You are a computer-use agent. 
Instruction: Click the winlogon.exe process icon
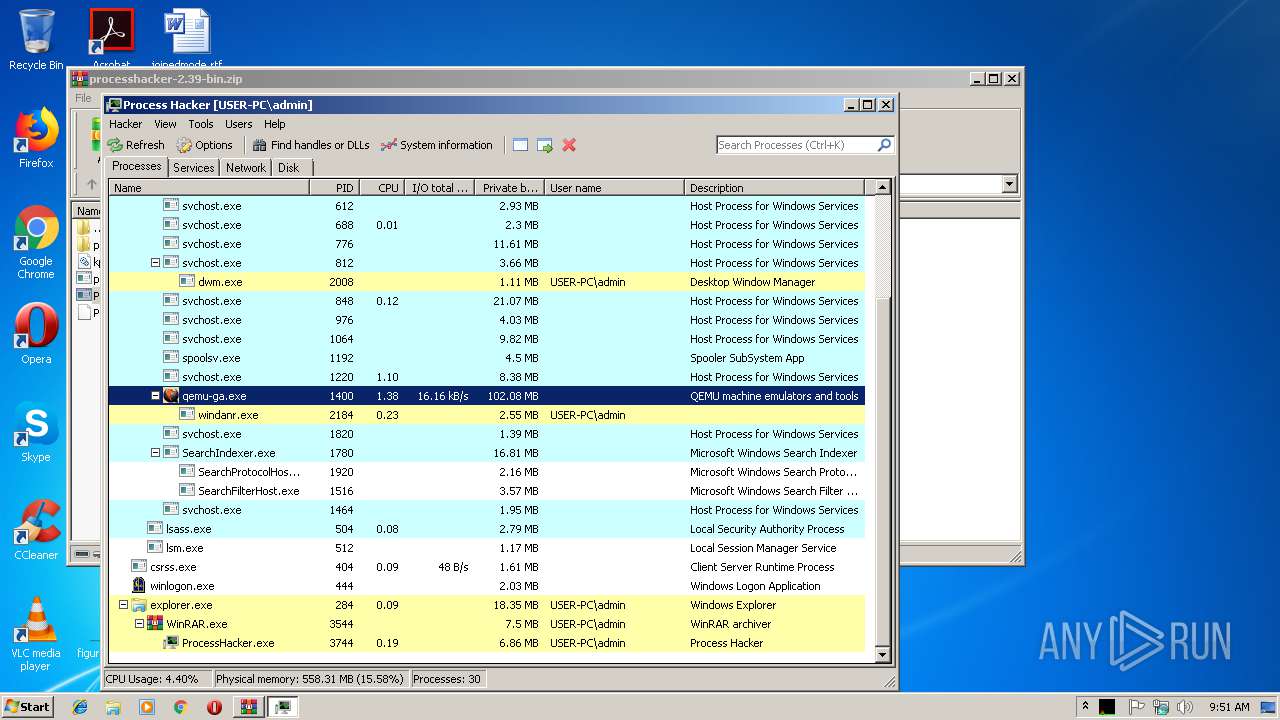[x=139, y=586]
